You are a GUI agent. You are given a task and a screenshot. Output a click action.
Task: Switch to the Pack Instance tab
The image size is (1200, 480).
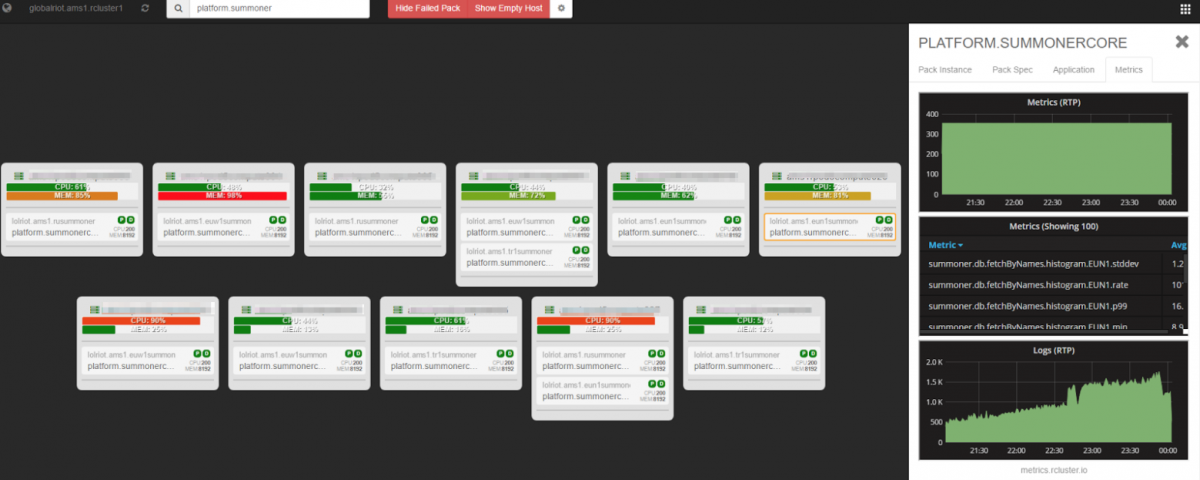click(945, 69)
